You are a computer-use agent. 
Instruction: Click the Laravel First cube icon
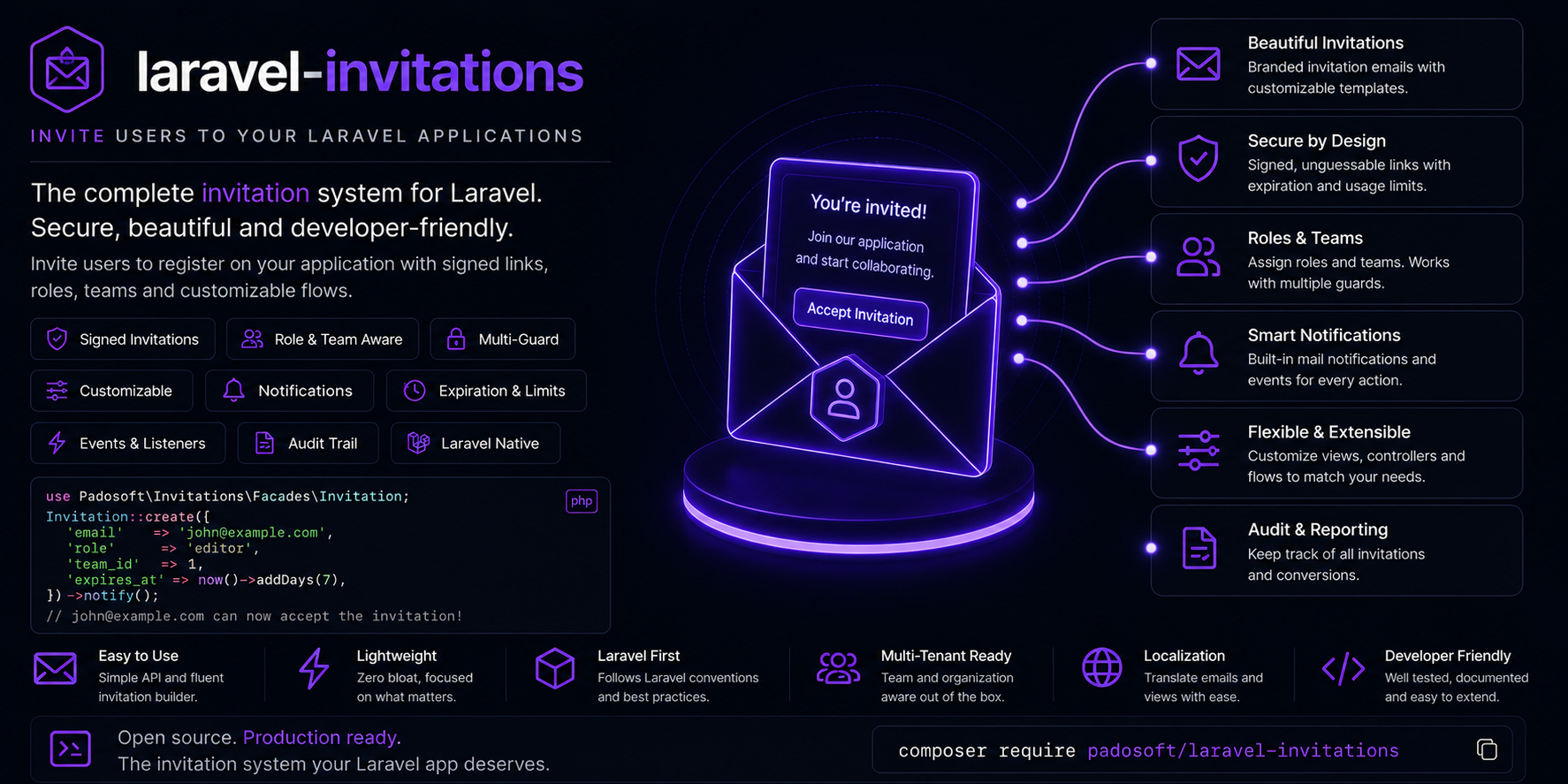pos(555,668)
